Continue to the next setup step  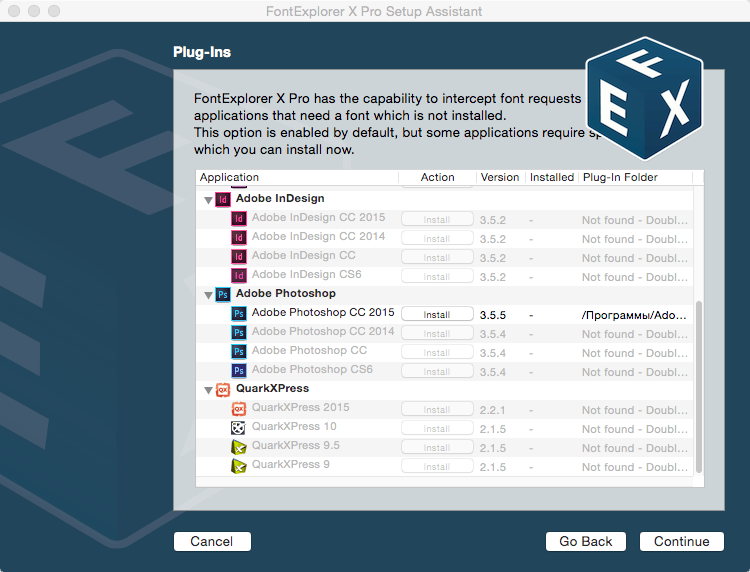(x=682, y=541)
